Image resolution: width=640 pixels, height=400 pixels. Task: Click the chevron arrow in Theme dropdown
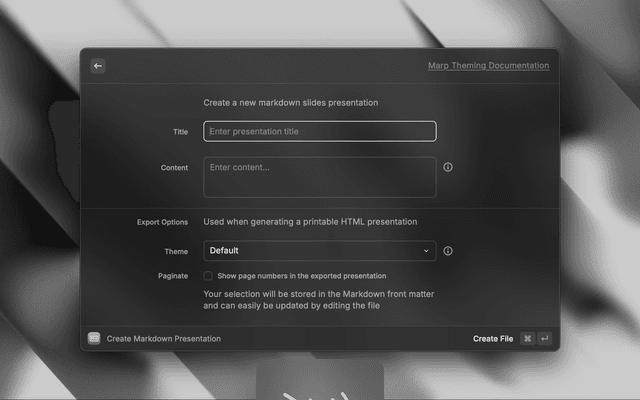click(426, 251)
